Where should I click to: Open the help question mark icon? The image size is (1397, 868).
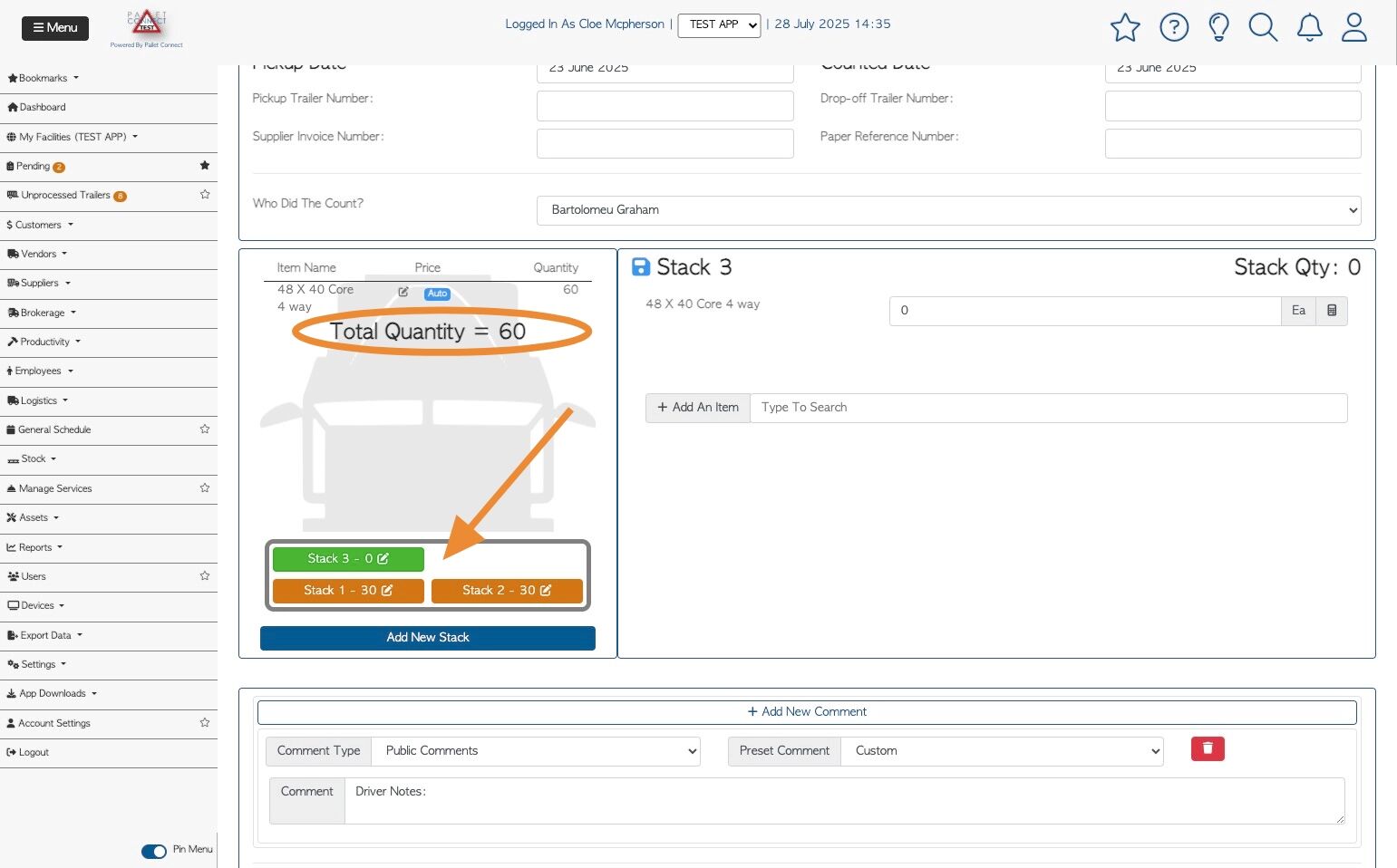[x=1174, y=27]
